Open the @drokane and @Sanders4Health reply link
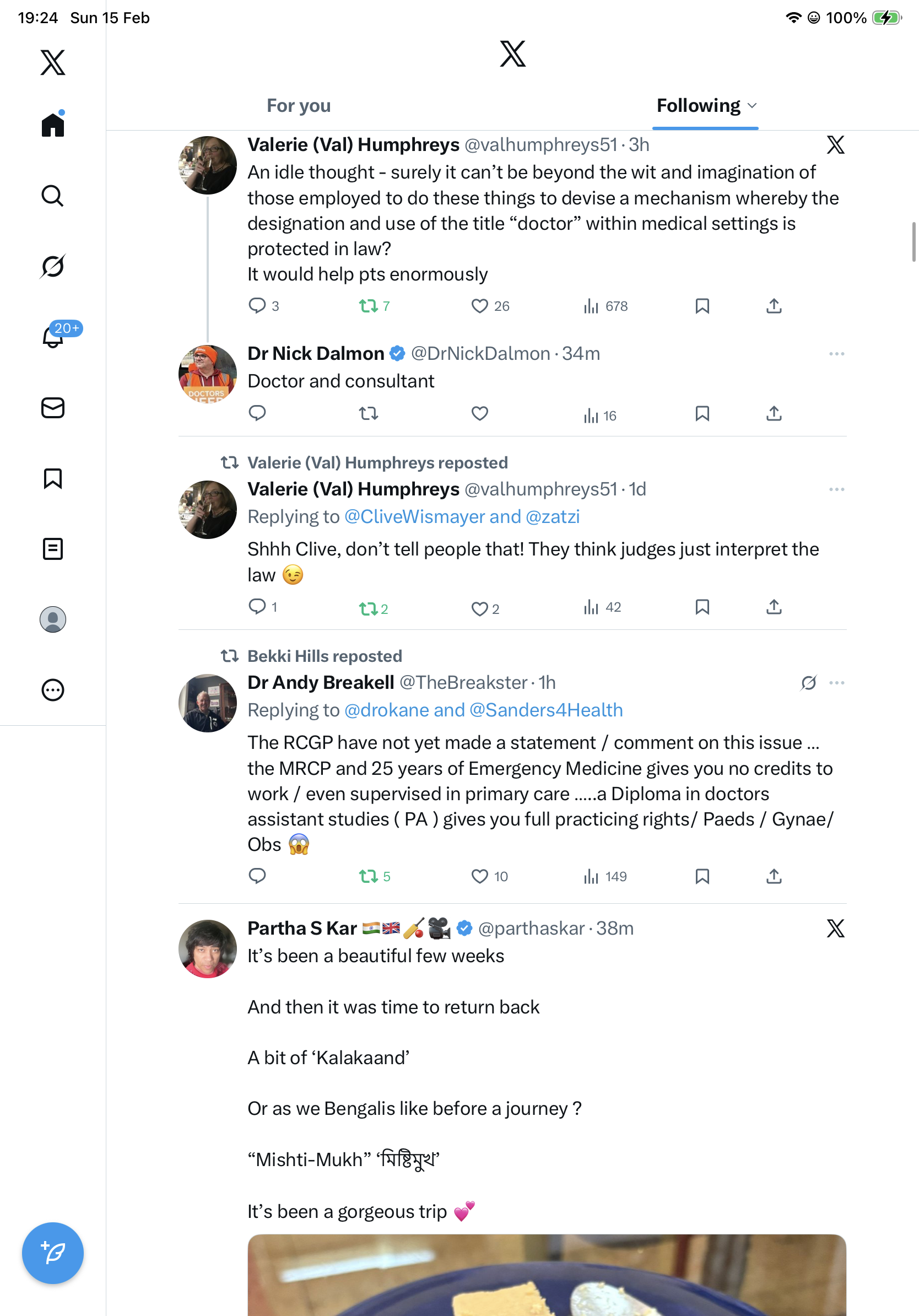 click(x=483, y=710)
